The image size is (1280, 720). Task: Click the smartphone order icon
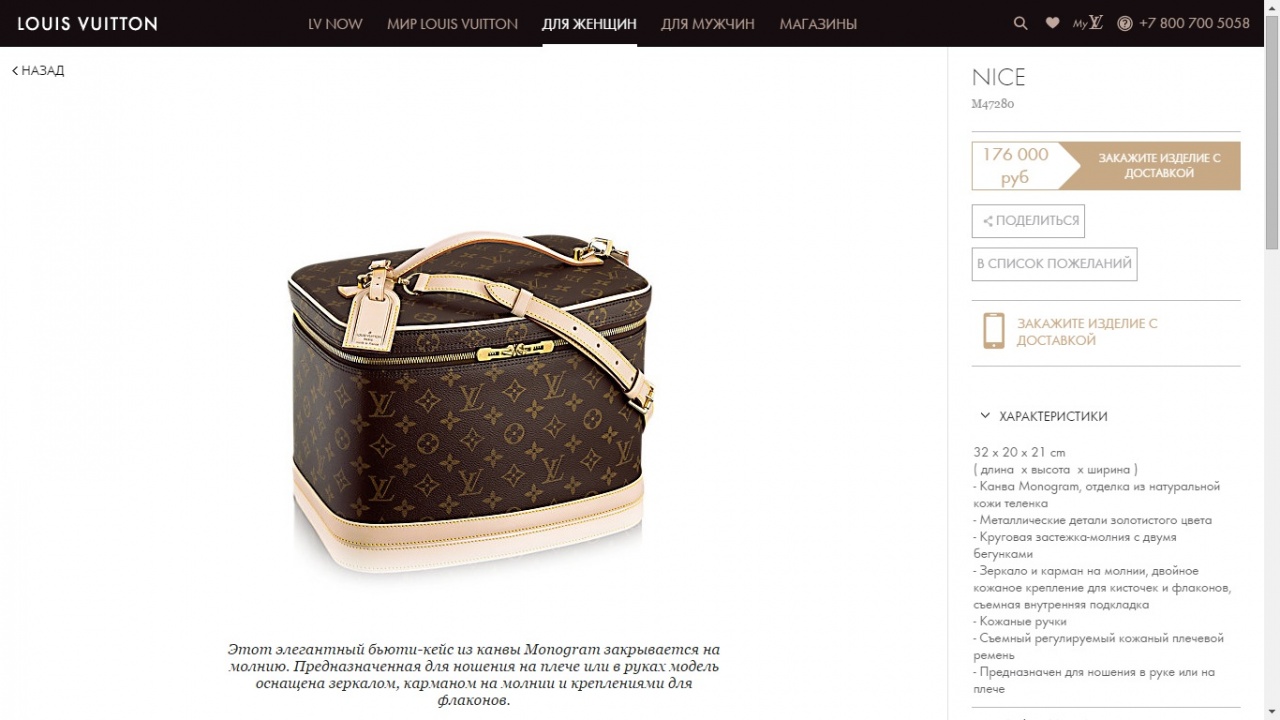tap(993, 331)
